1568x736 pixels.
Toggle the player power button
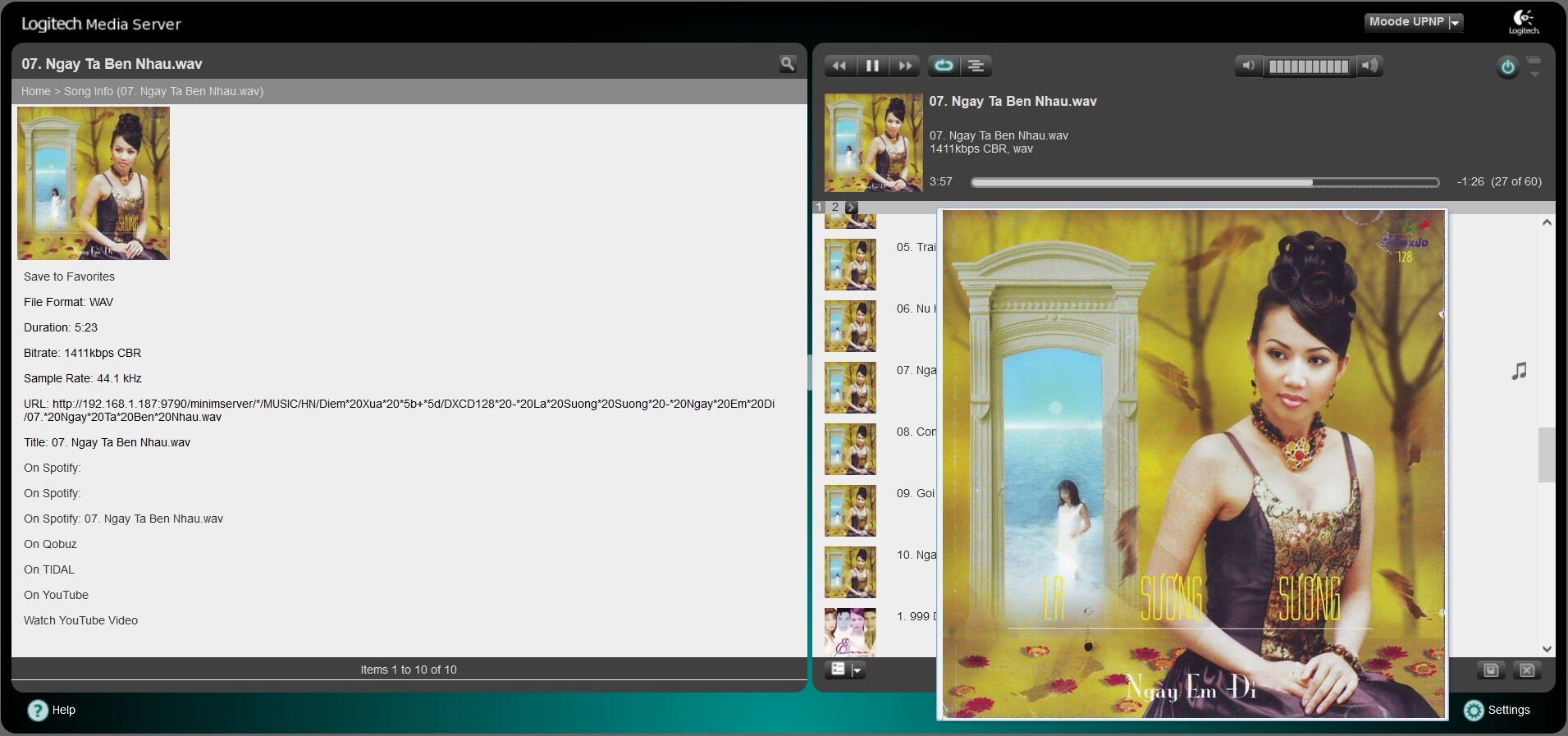click(1507, 67)
